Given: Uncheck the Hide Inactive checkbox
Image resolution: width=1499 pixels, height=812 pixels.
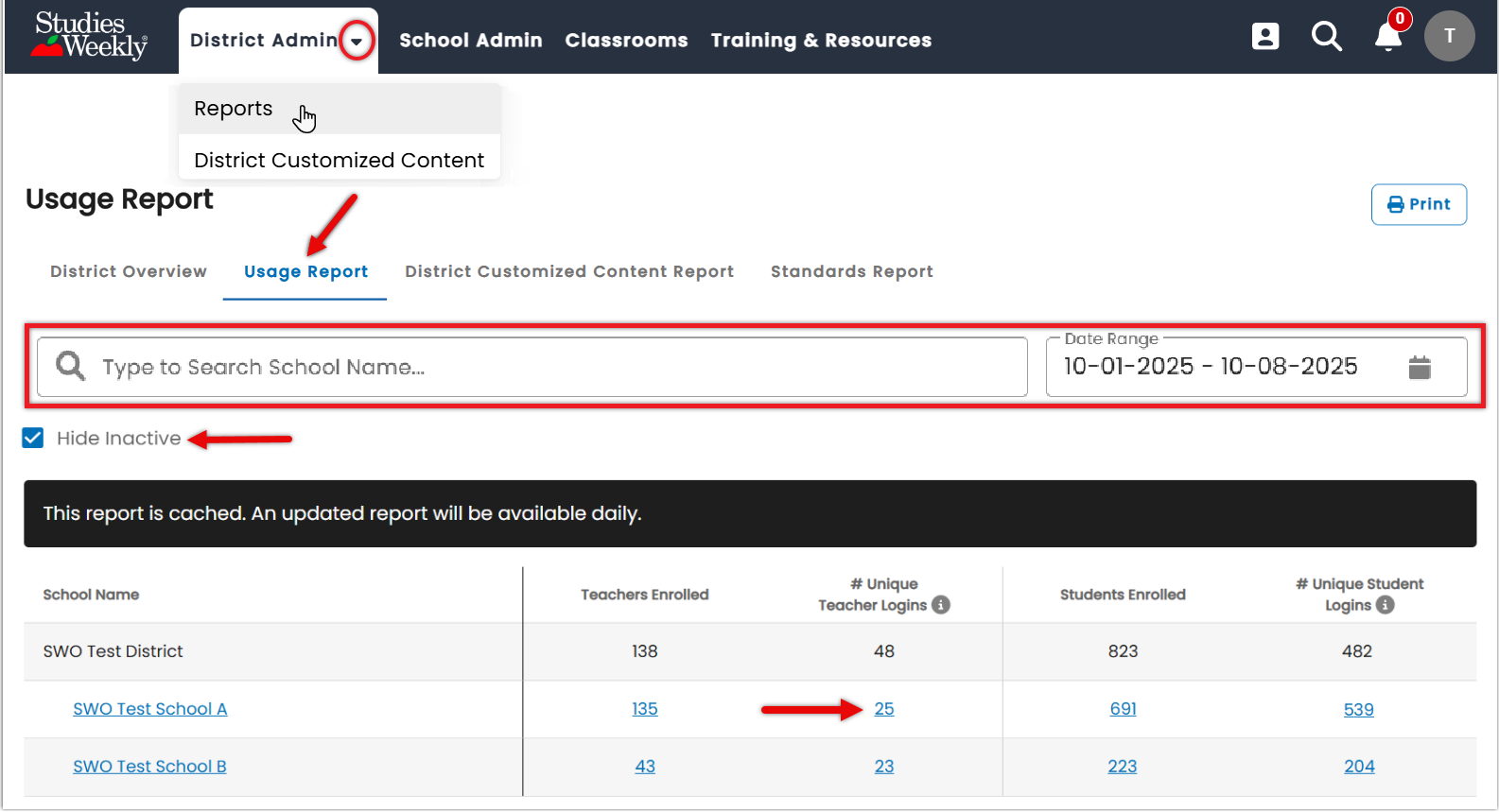Looking at the screenshot, I should tap(33, 438).
